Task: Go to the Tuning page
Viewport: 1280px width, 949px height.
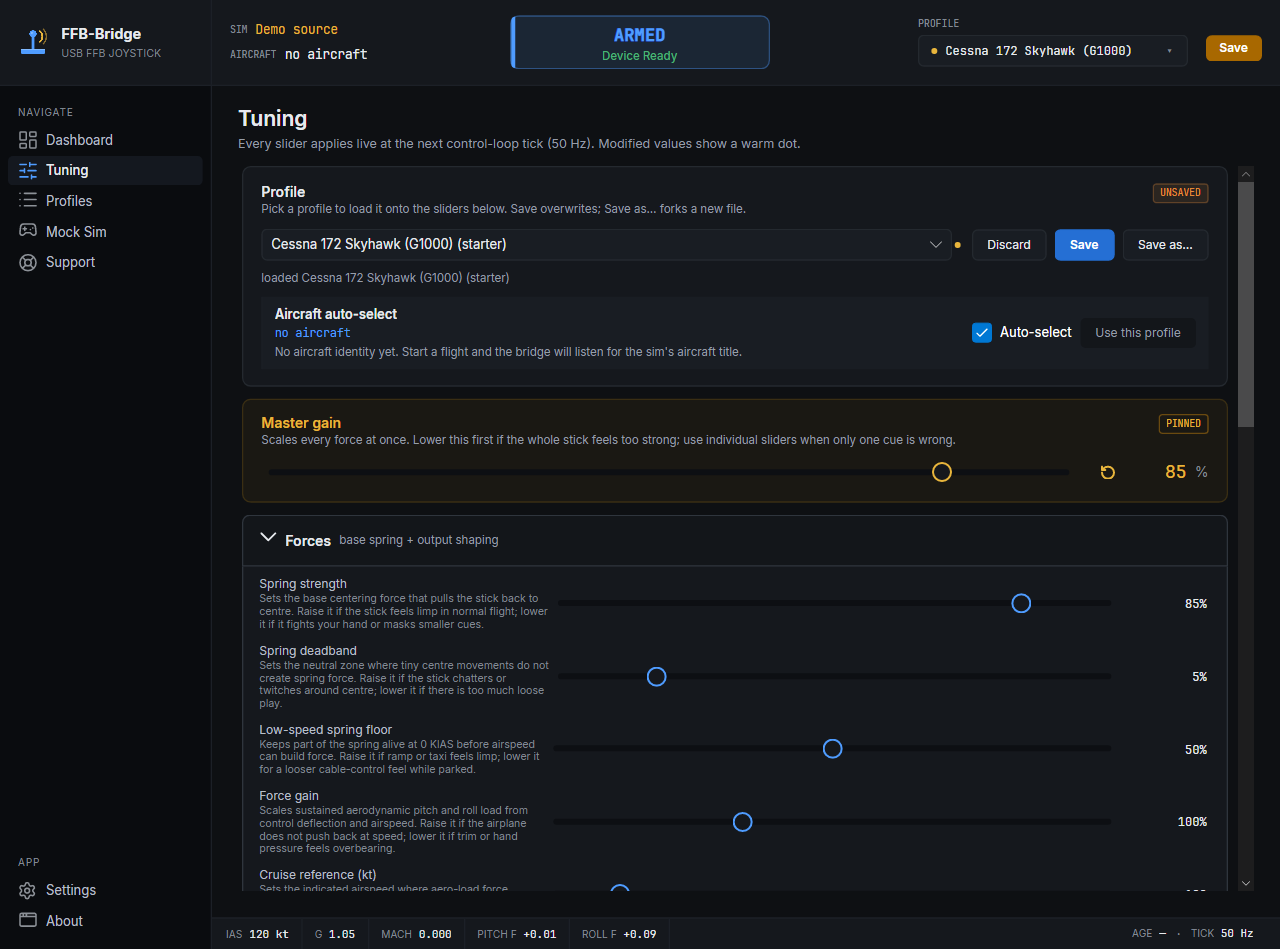Action: click(105, 170)
